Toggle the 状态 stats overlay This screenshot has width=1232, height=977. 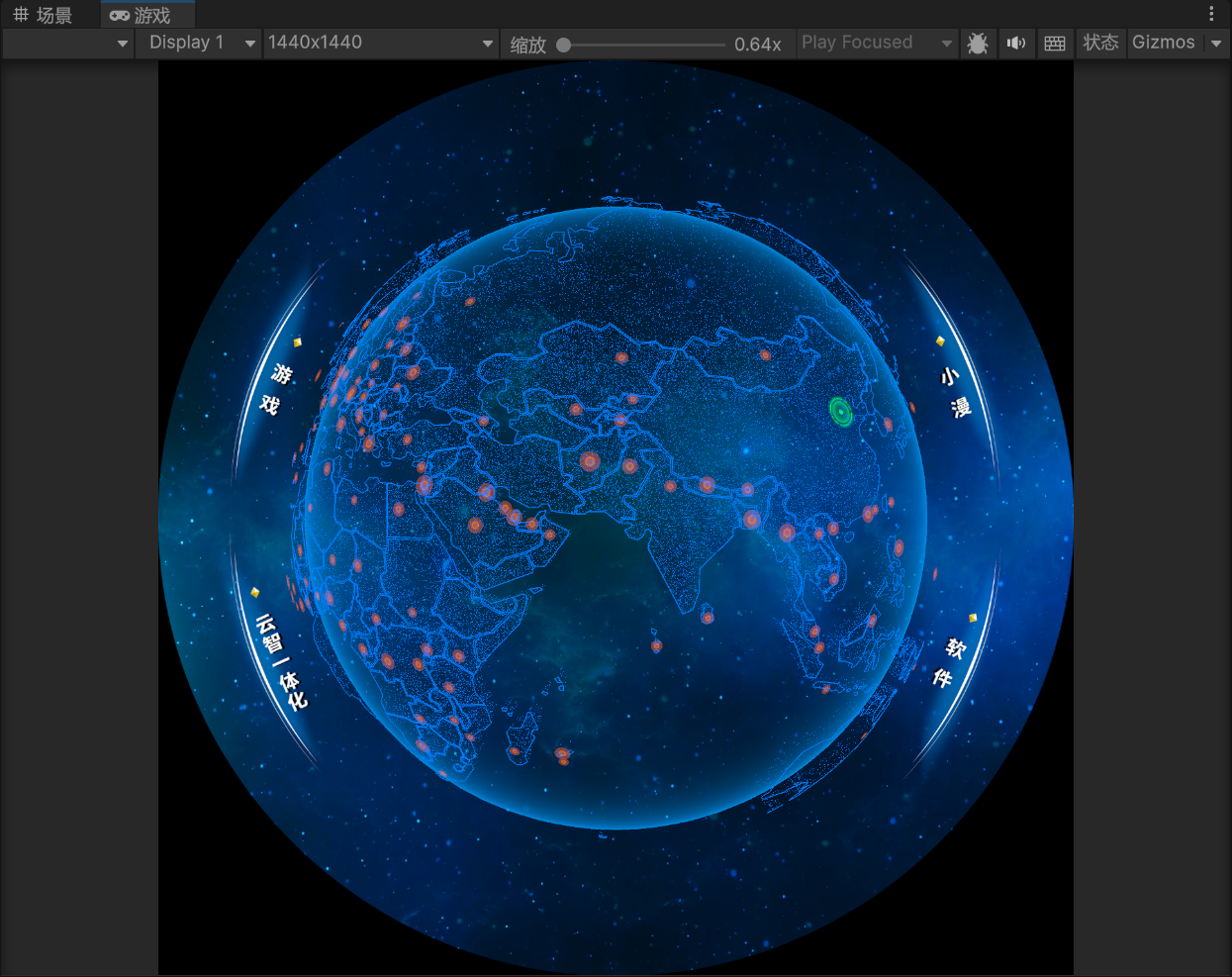click(x=1100, y=43)
